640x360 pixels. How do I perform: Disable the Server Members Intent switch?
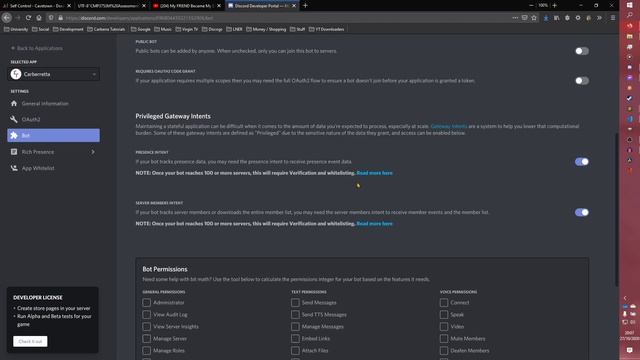pos(582,212)
